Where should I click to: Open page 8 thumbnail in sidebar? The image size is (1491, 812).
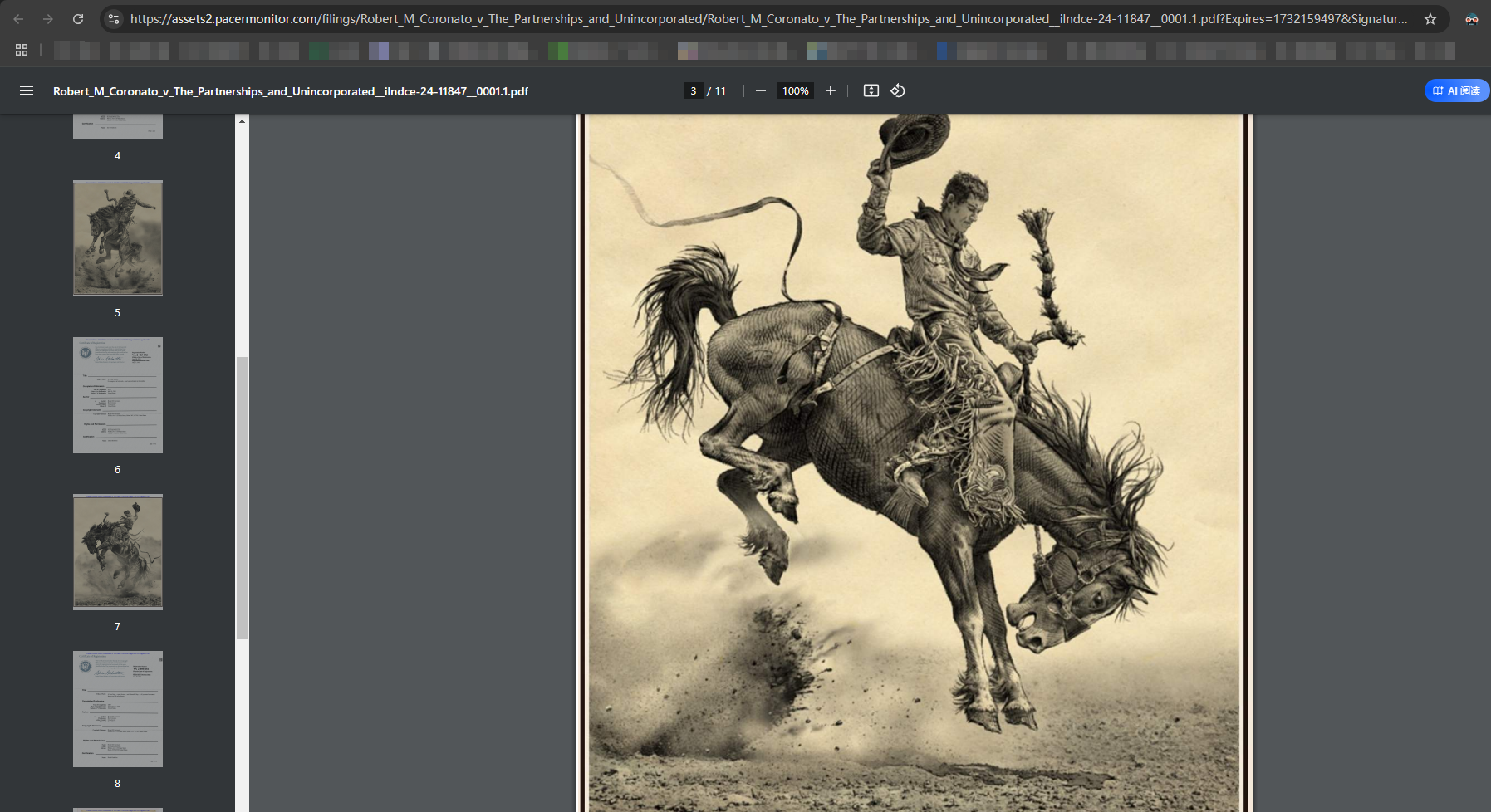pos(118,709)
